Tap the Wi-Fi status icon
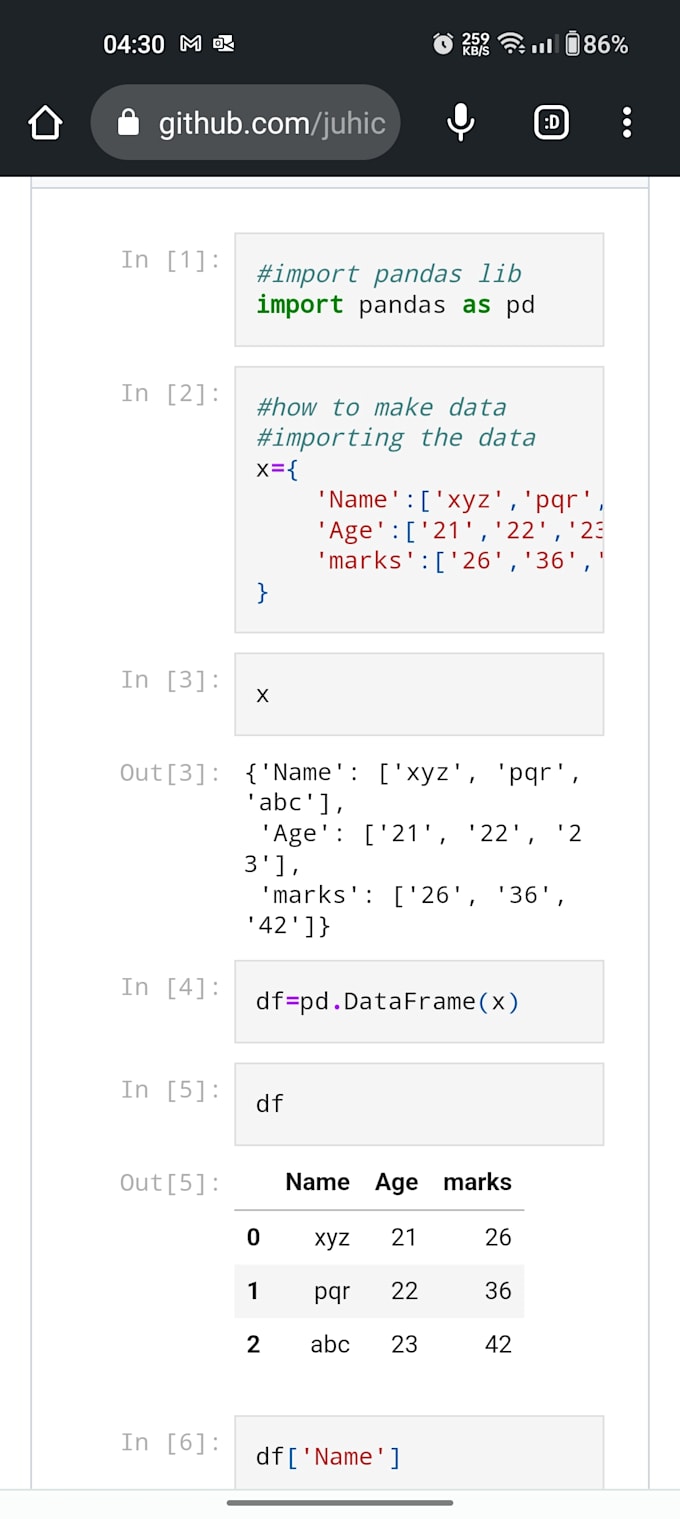Image resolution: width=680 pixels, height=1519 pixels. pos(510,43)
